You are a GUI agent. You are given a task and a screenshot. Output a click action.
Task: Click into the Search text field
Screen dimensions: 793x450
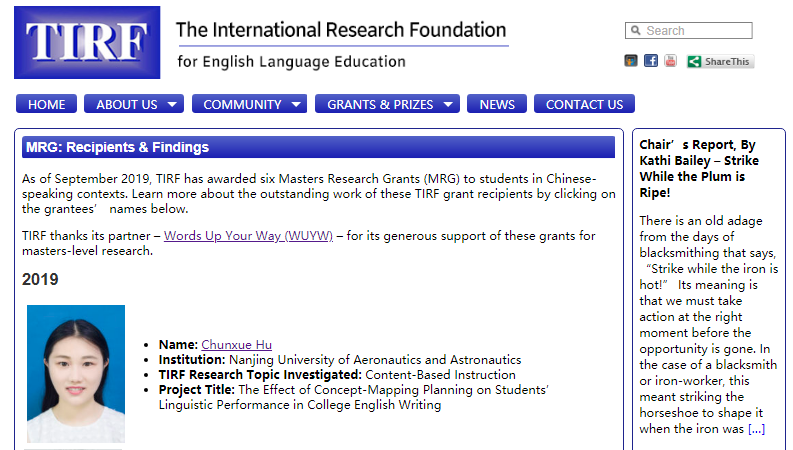(x=695, y=31)
